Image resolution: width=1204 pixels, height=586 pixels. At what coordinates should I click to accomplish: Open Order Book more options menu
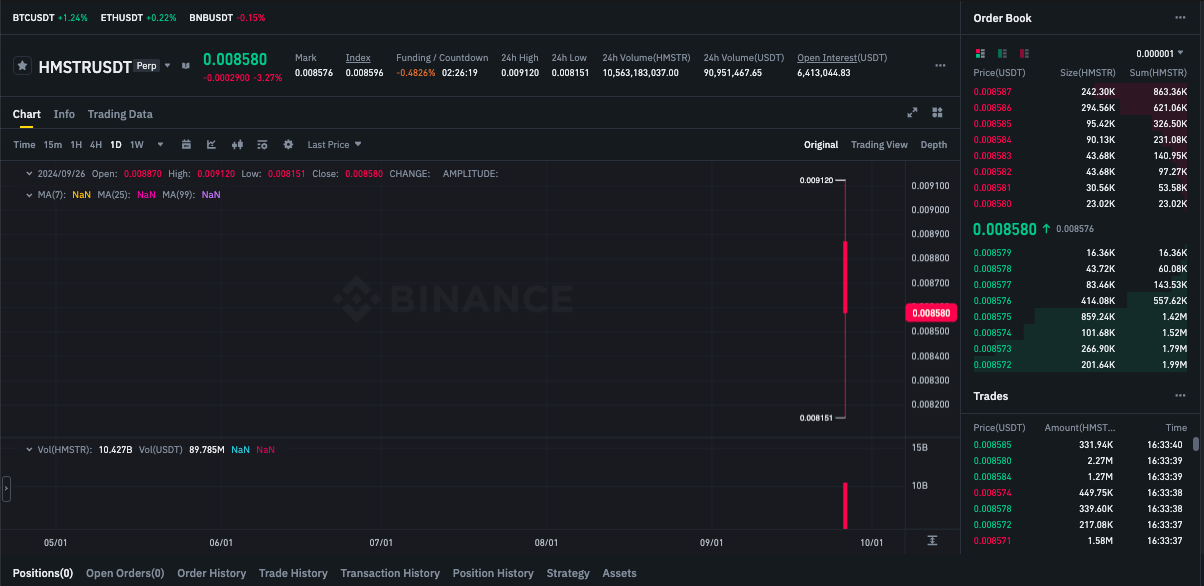click(x=1180, y=18)
